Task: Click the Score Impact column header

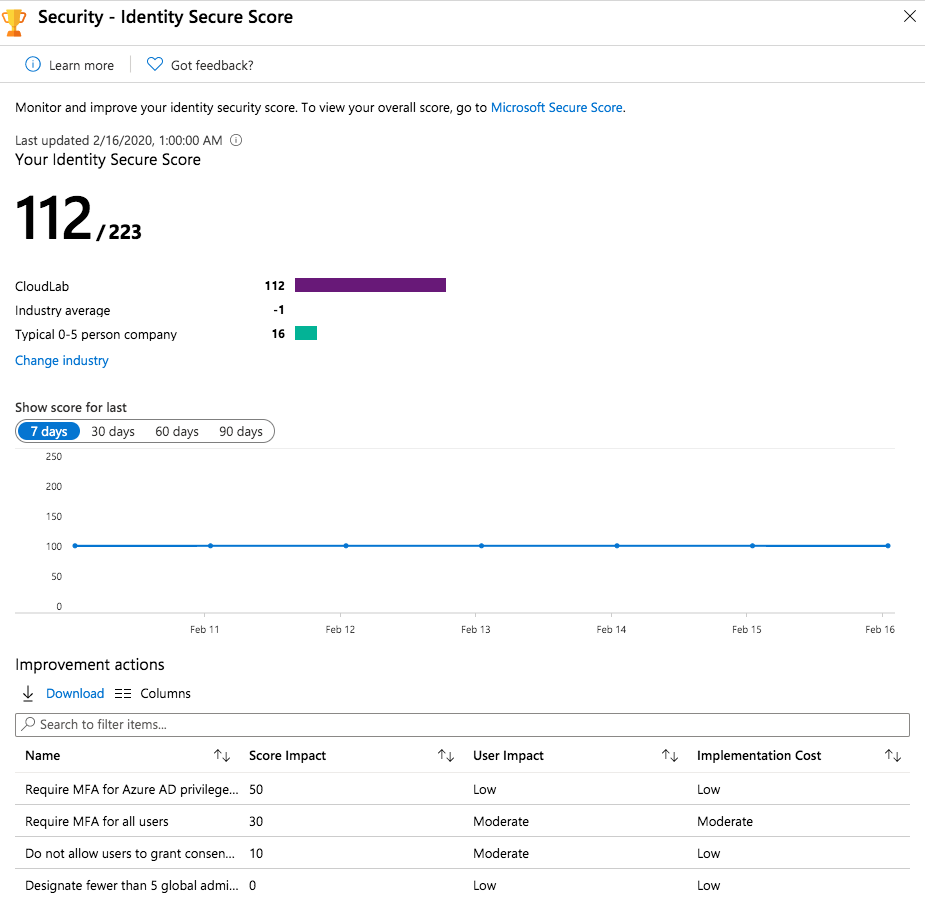Action: 287,756
